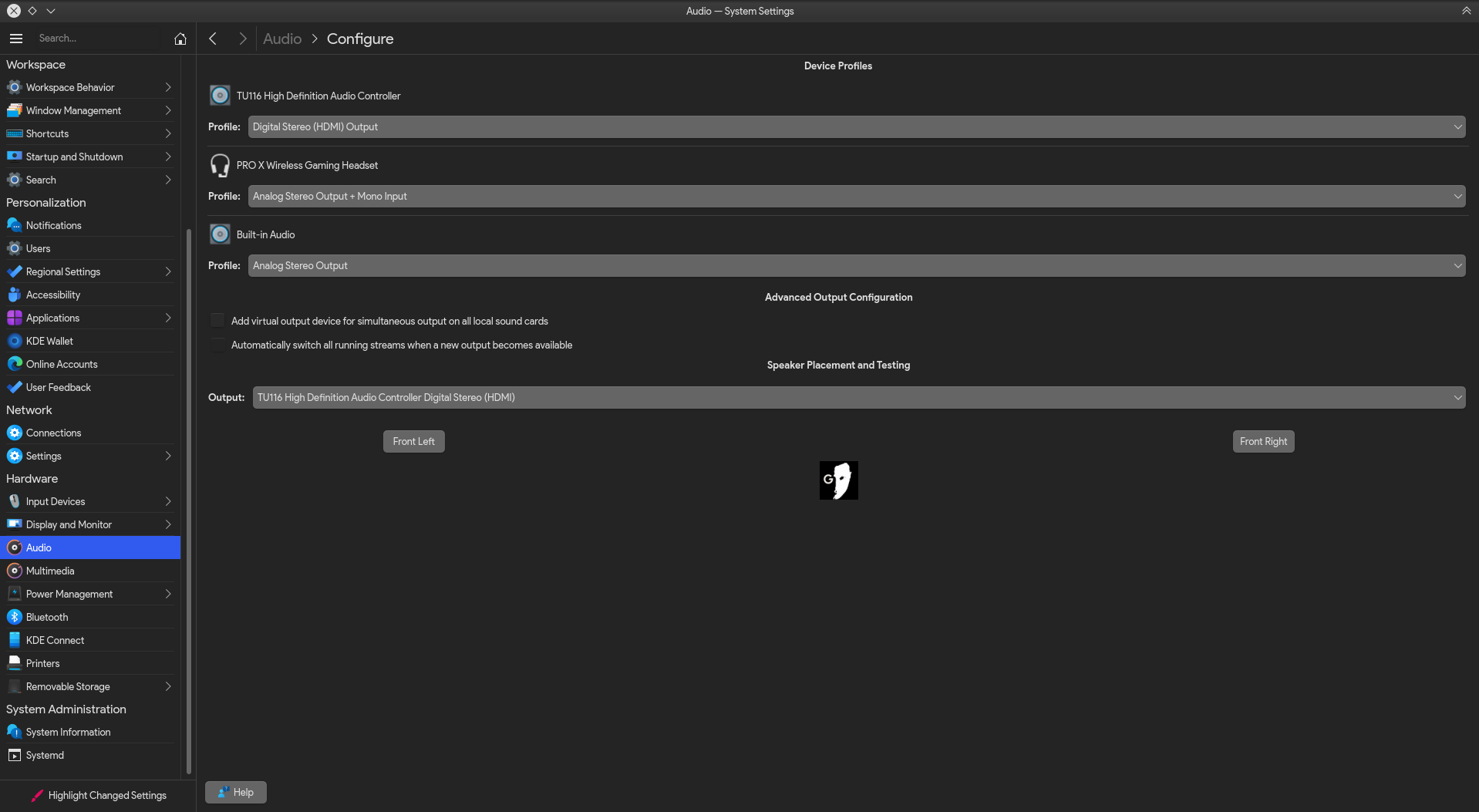Click the Multimedia icon
Image resolution: width=1479 pixels, height=812 pixels.
click(14, 571)
